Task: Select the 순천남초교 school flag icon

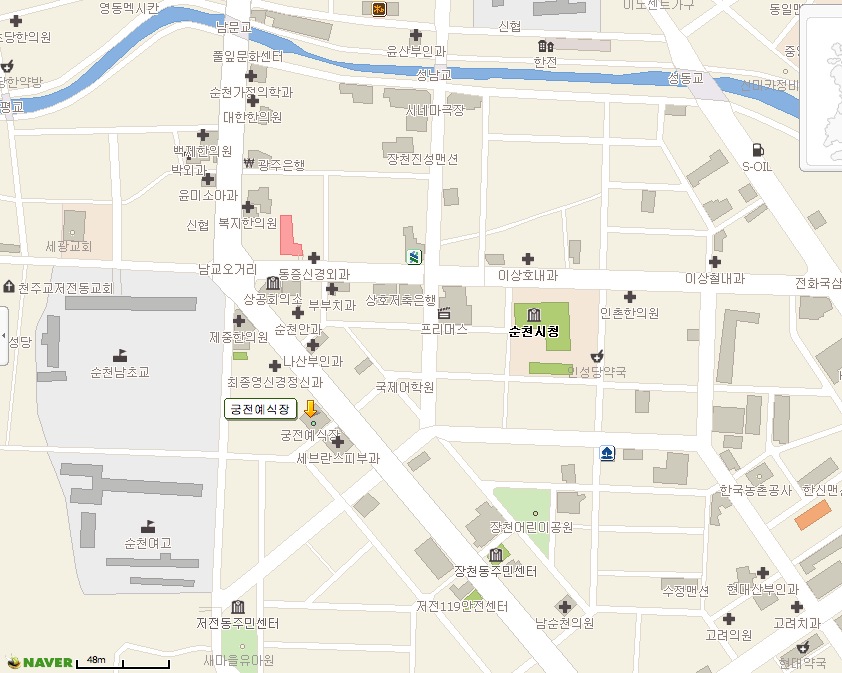Action: click(121, 355)
